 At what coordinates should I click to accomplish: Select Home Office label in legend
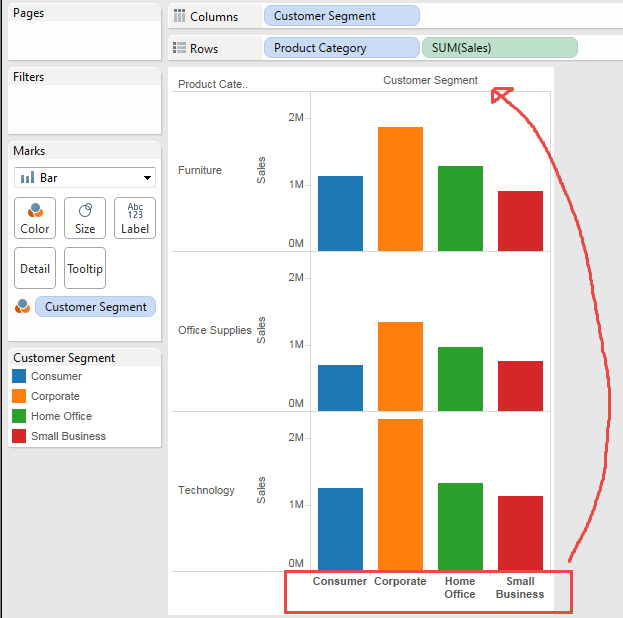click(62, 416)
